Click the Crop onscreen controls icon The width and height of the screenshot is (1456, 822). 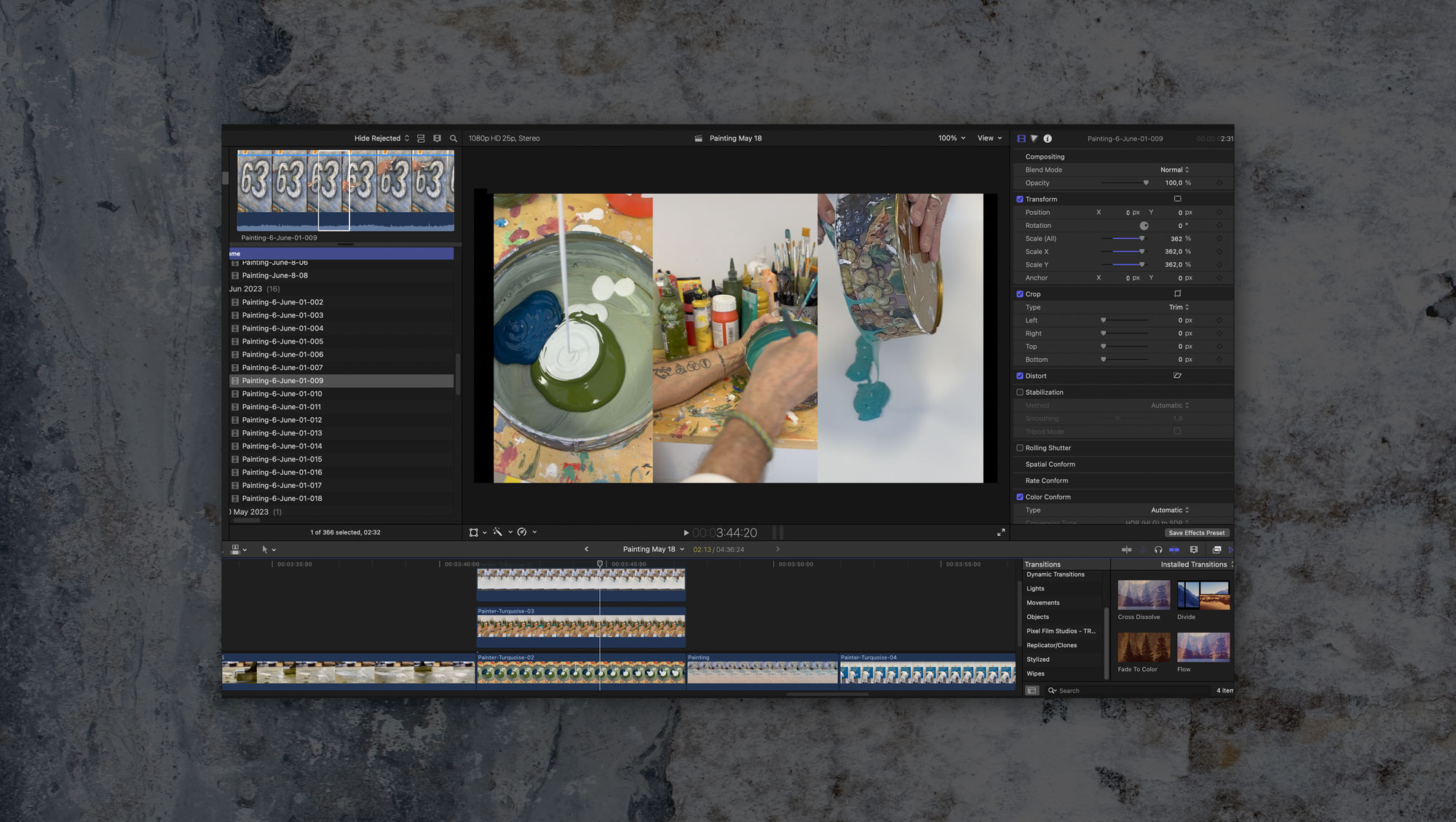tap(1177, 294)
